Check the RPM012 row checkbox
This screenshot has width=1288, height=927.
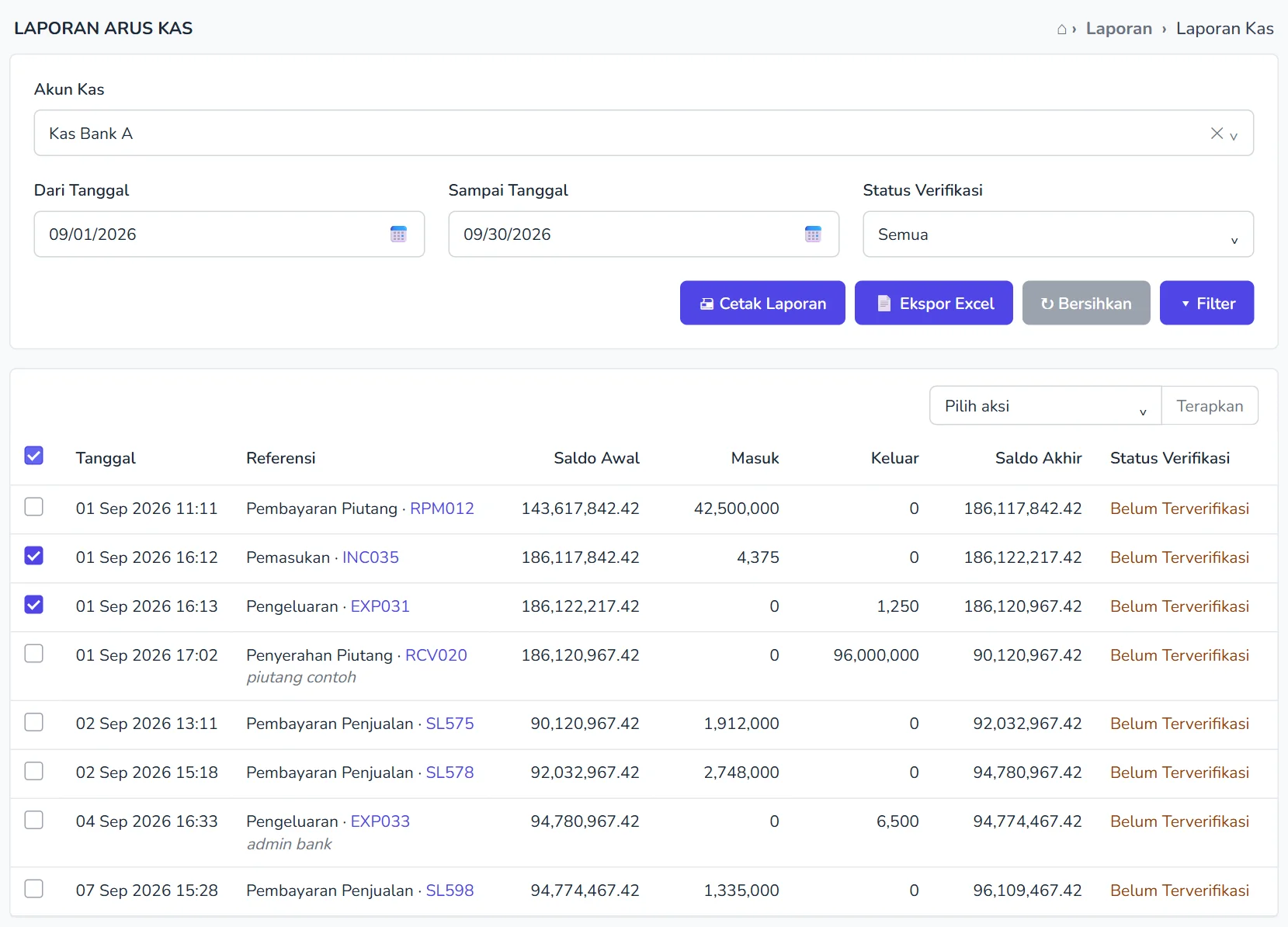[33, 507]
